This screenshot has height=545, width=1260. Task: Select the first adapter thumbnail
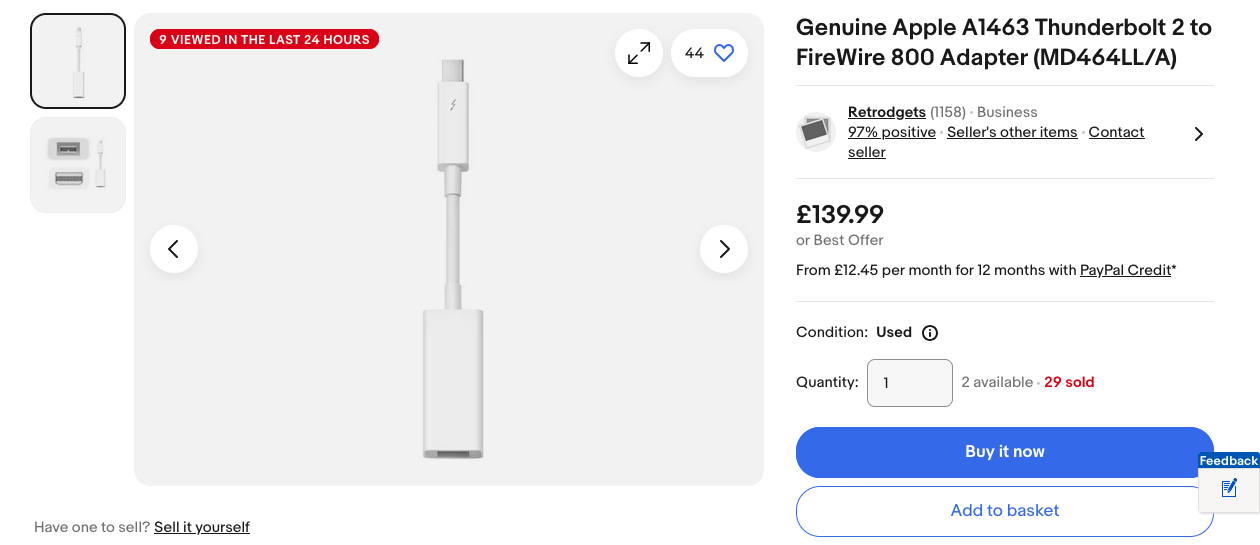pos(78,61)
